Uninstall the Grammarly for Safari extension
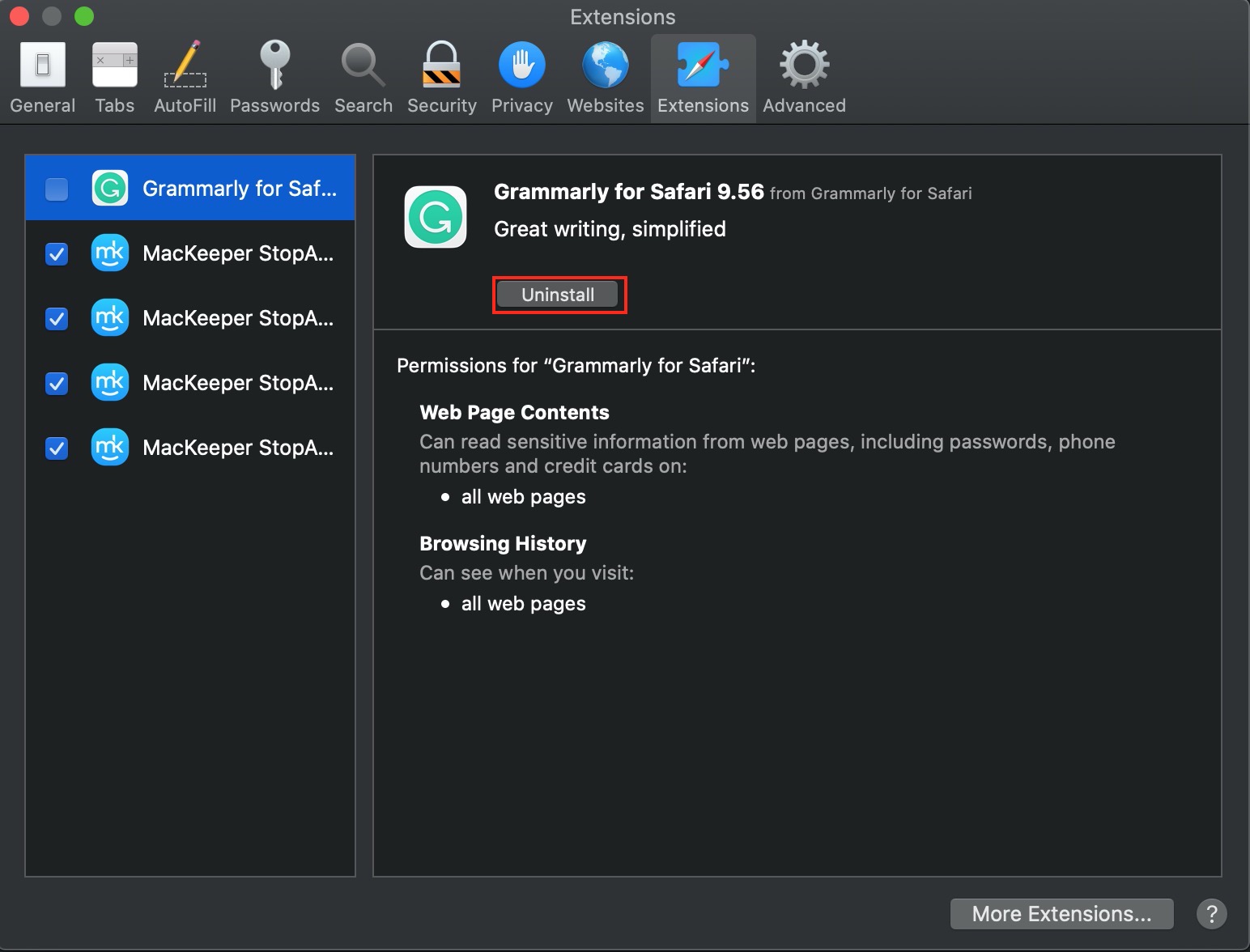 [x=558, y=295]
